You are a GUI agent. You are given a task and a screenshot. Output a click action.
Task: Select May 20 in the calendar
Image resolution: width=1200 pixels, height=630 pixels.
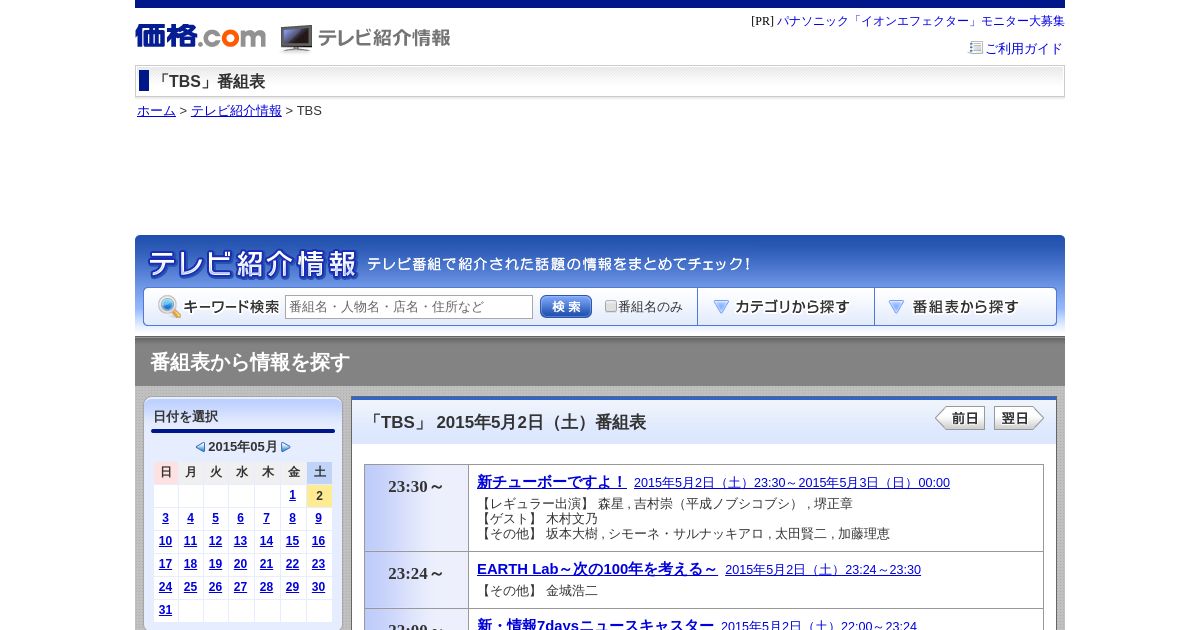point(240,564)
